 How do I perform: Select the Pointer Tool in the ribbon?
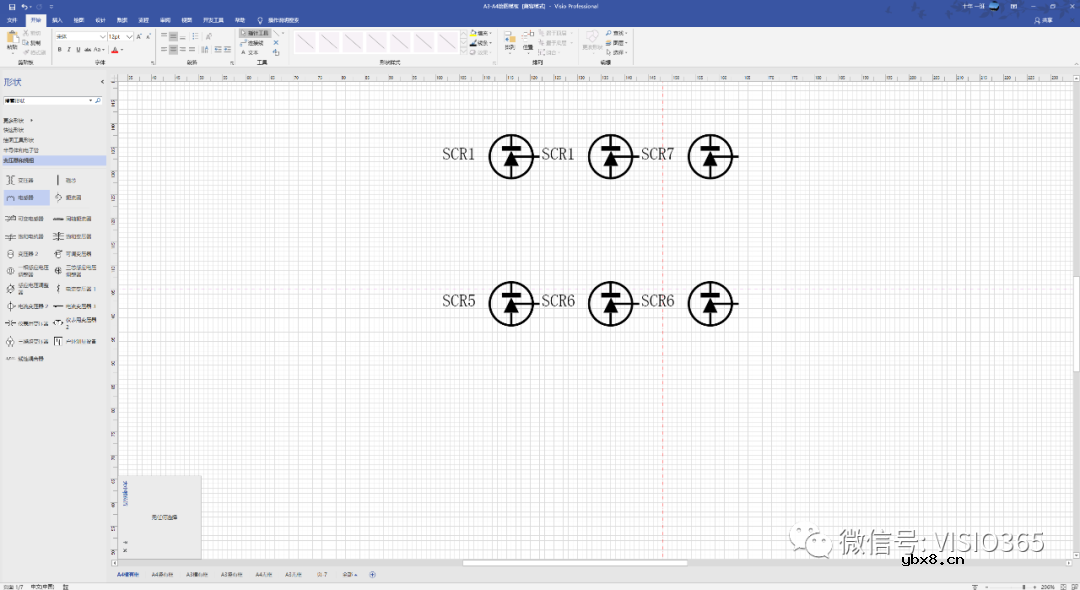(x=255, y=33)
